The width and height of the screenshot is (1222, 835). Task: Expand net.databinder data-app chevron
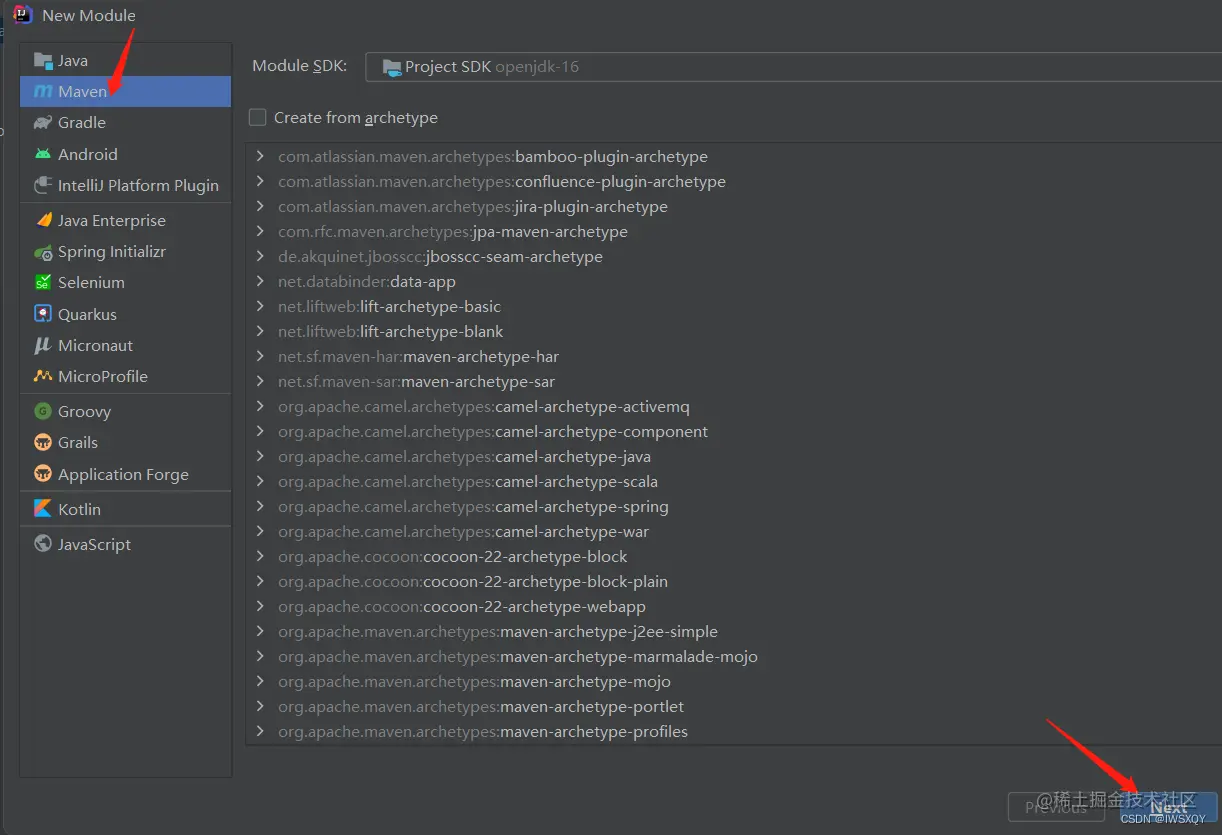point(260,281)
